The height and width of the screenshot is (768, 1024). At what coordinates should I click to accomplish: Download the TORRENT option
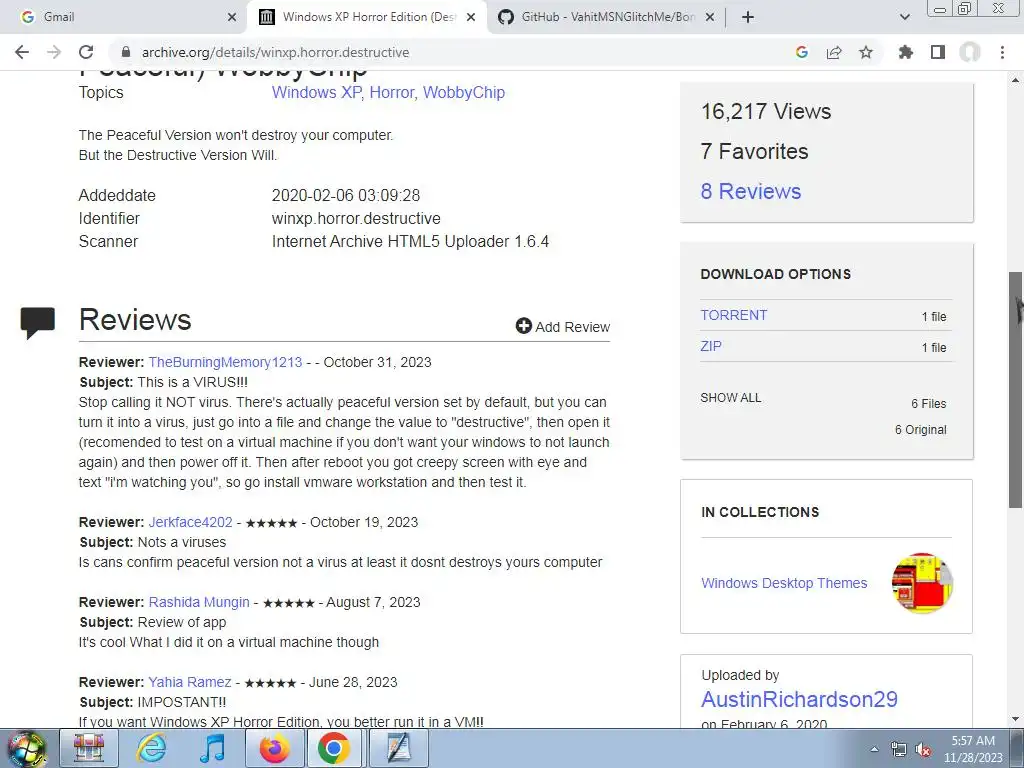734,315
